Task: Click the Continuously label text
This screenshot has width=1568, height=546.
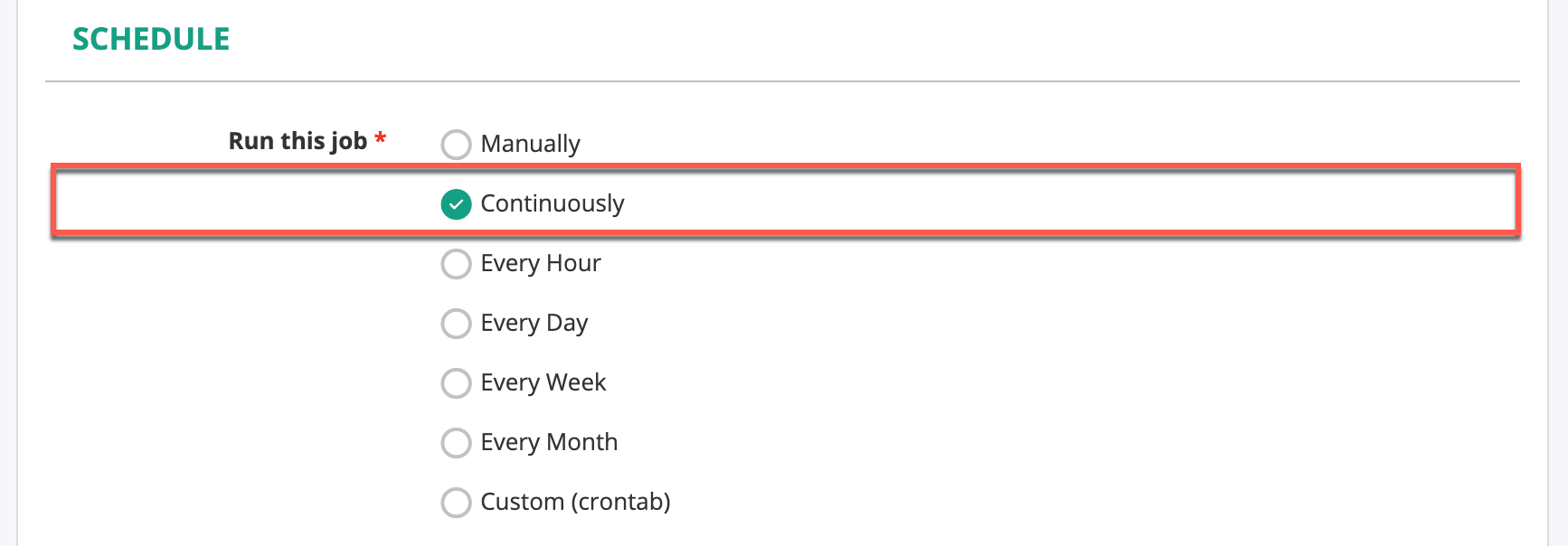Action: point(553,203)
